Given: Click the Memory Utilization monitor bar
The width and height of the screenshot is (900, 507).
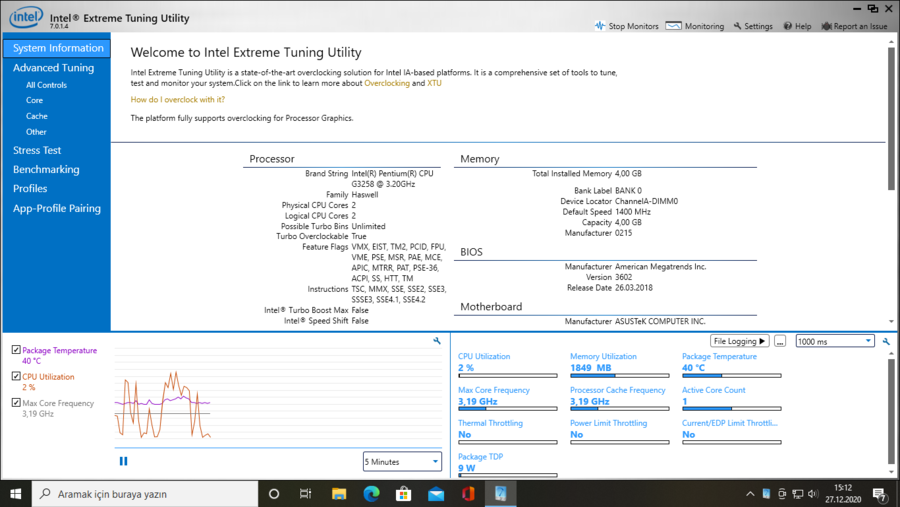Looking at the screenshot, I should pos(619,376).
